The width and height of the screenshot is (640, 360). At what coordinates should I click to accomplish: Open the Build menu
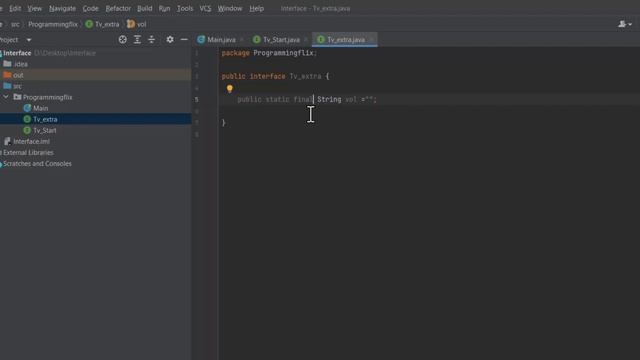click(x=144, y=9)
